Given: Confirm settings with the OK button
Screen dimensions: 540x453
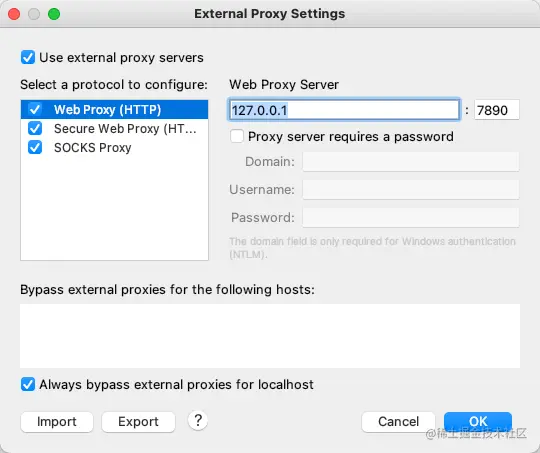Looking at the screenshot, I should (x=478, y=422).
